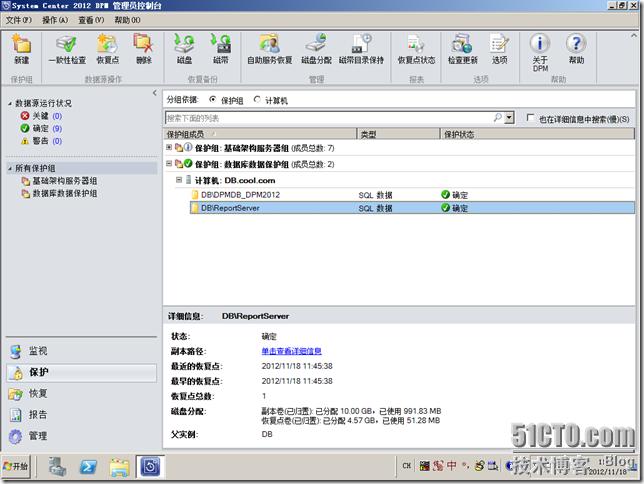Open the 帮助(H) menu

(x=127, y=20)
